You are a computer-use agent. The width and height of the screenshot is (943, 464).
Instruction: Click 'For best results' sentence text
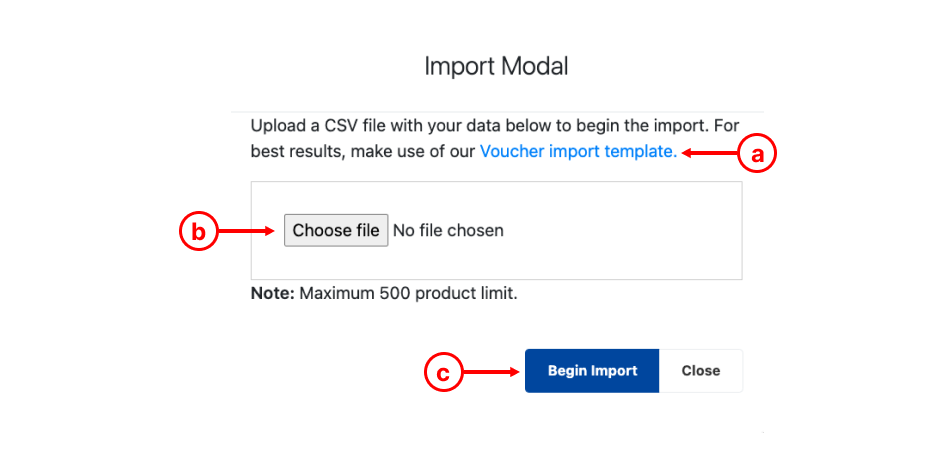click(x=495, y=139)
